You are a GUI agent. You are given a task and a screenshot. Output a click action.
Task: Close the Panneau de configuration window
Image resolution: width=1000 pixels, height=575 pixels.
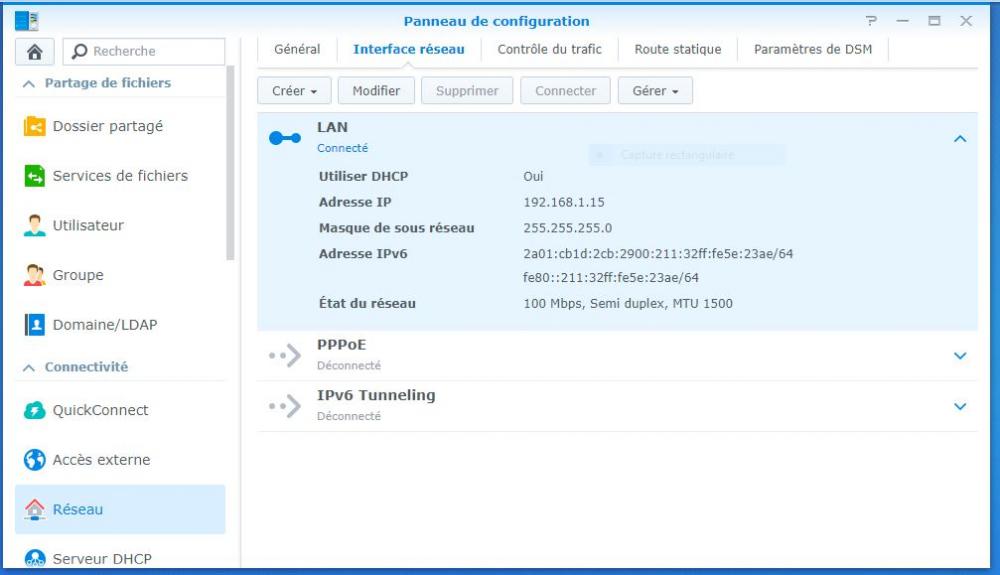(x=966, y=21)
